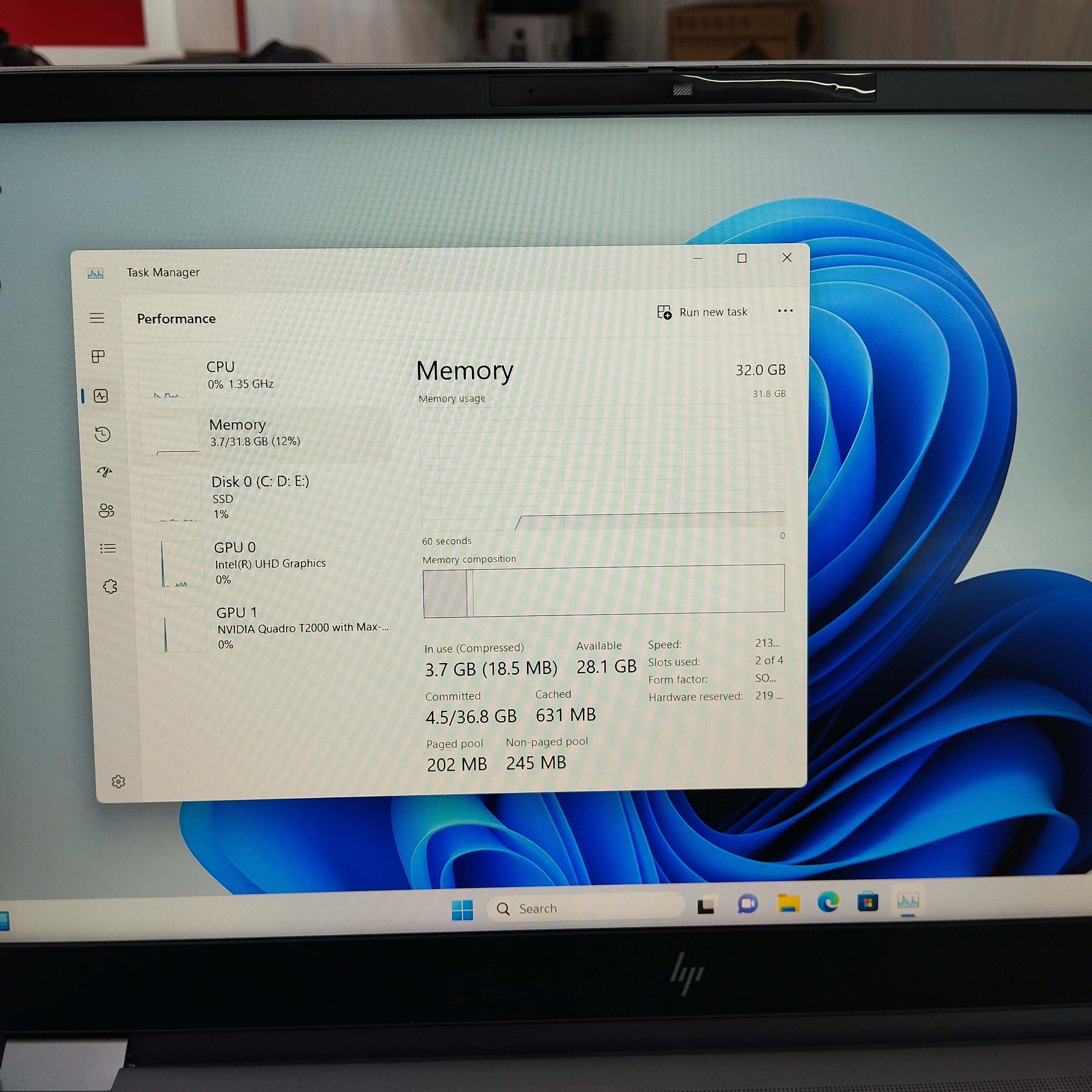Open the Windows Start button
Screen dimensions: 1092x1092
pos(462,910)
